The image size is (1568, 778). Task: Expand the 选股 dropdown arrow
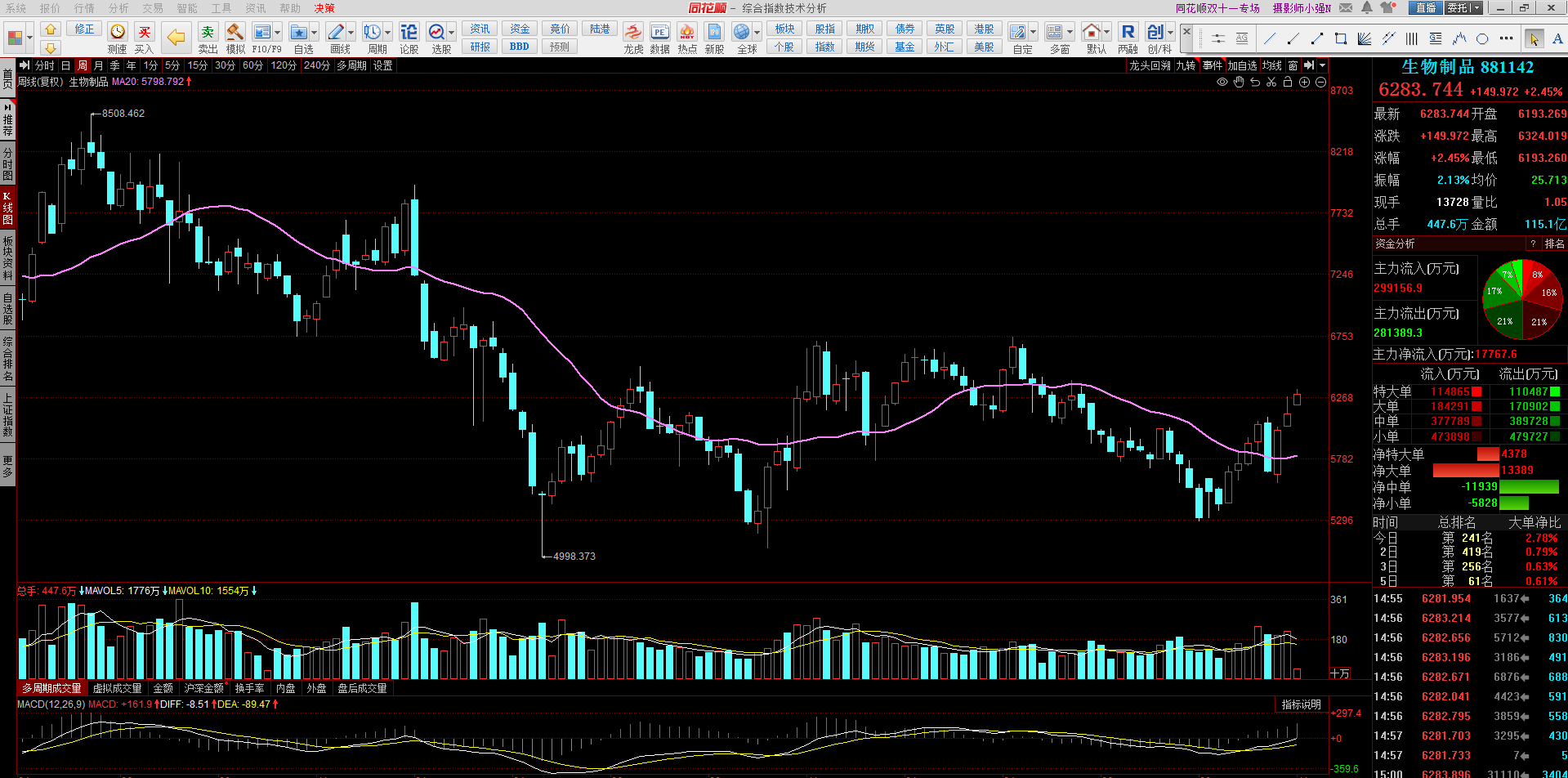point(452,32)
